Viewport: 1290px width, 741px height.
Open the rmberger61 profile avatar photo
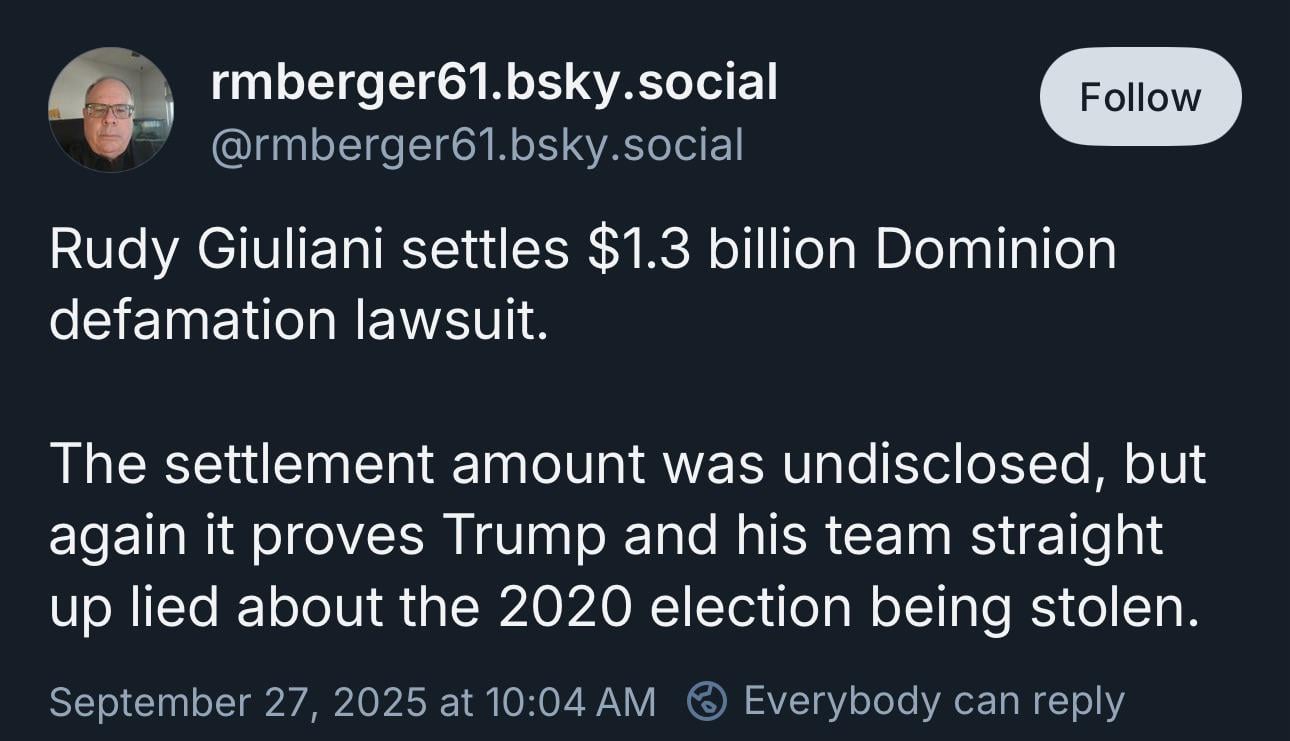pos(111,110)
